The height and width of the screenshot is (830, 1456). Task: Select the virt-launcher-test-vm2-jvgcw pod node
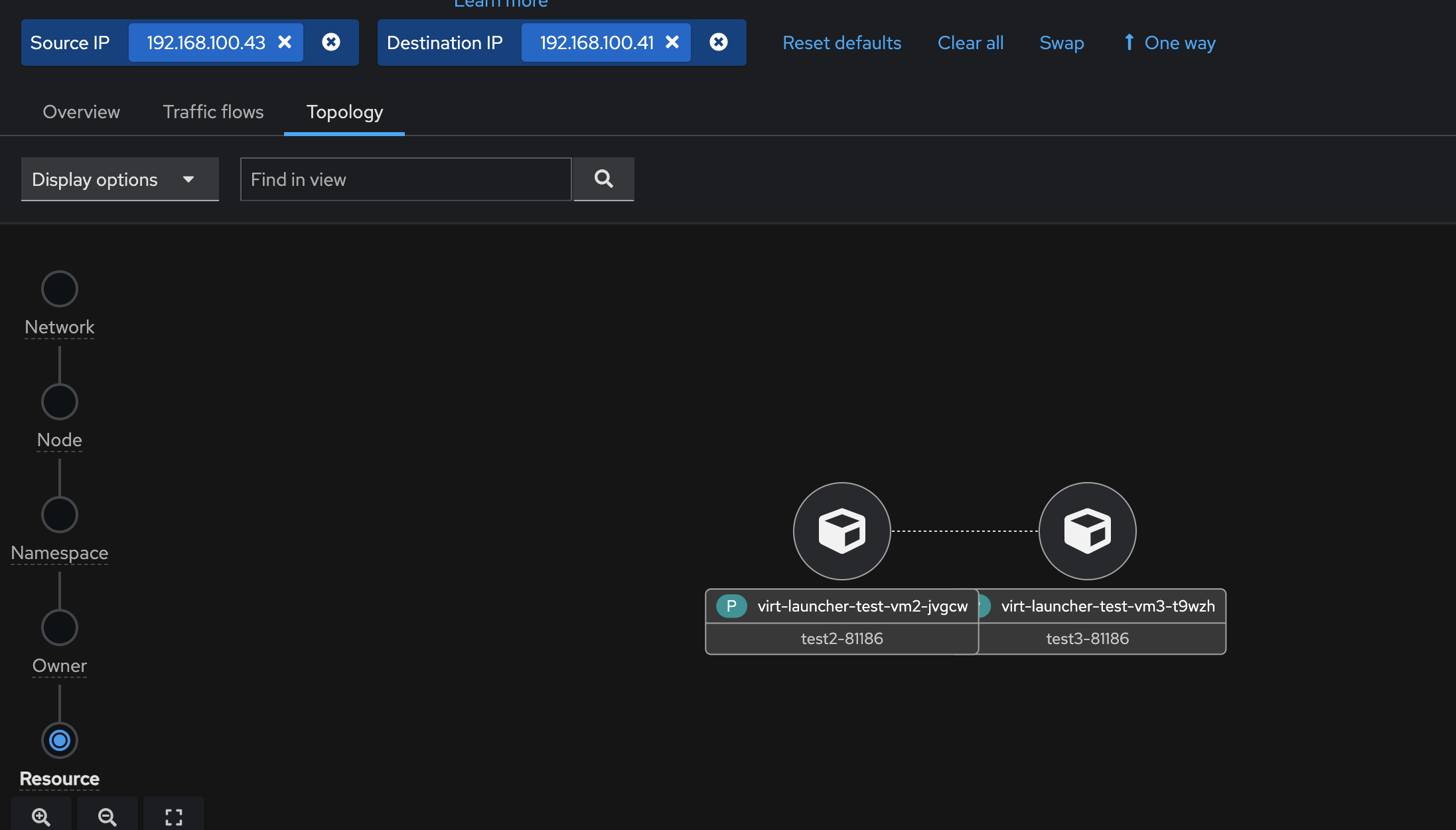(841, 531)
